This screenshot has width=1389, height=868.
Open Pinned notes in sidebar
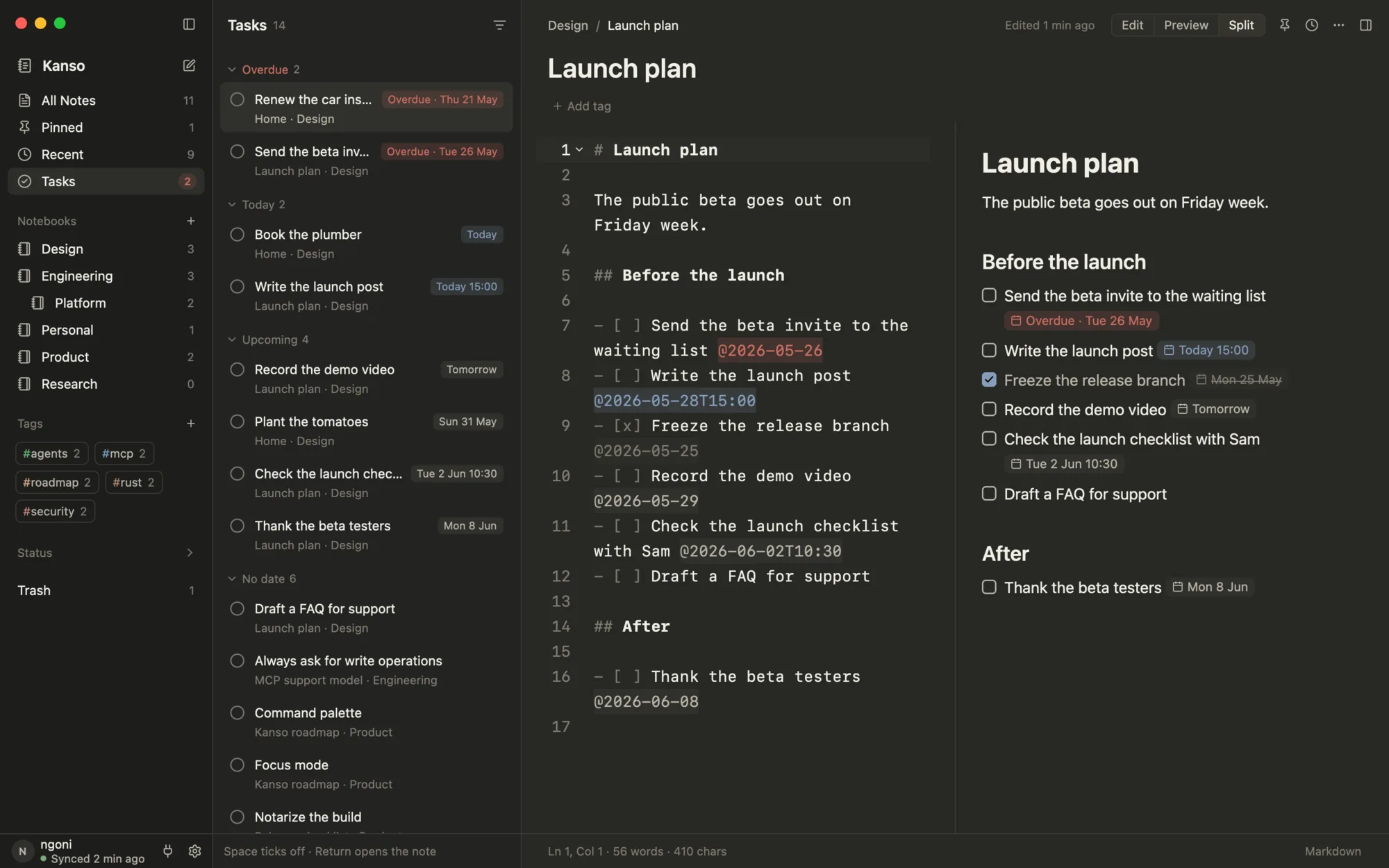pyautogui.click(x=106, y=127)
